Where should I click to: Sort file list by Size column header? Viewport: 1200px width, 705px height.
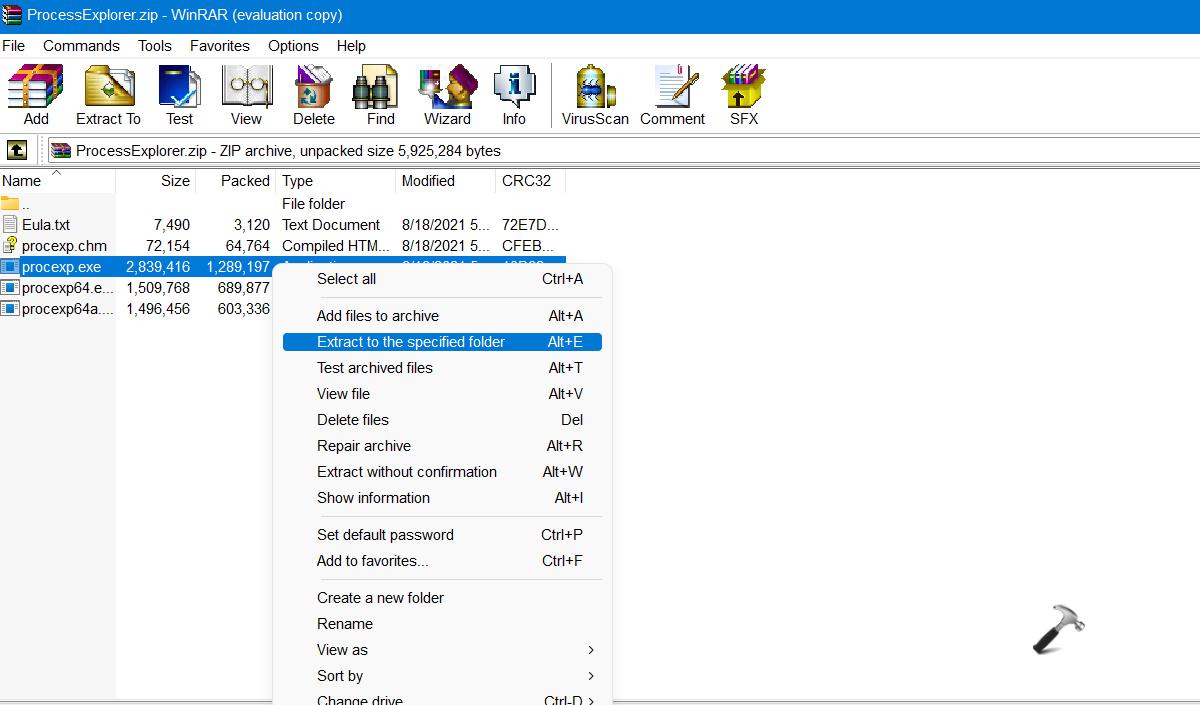174,181
